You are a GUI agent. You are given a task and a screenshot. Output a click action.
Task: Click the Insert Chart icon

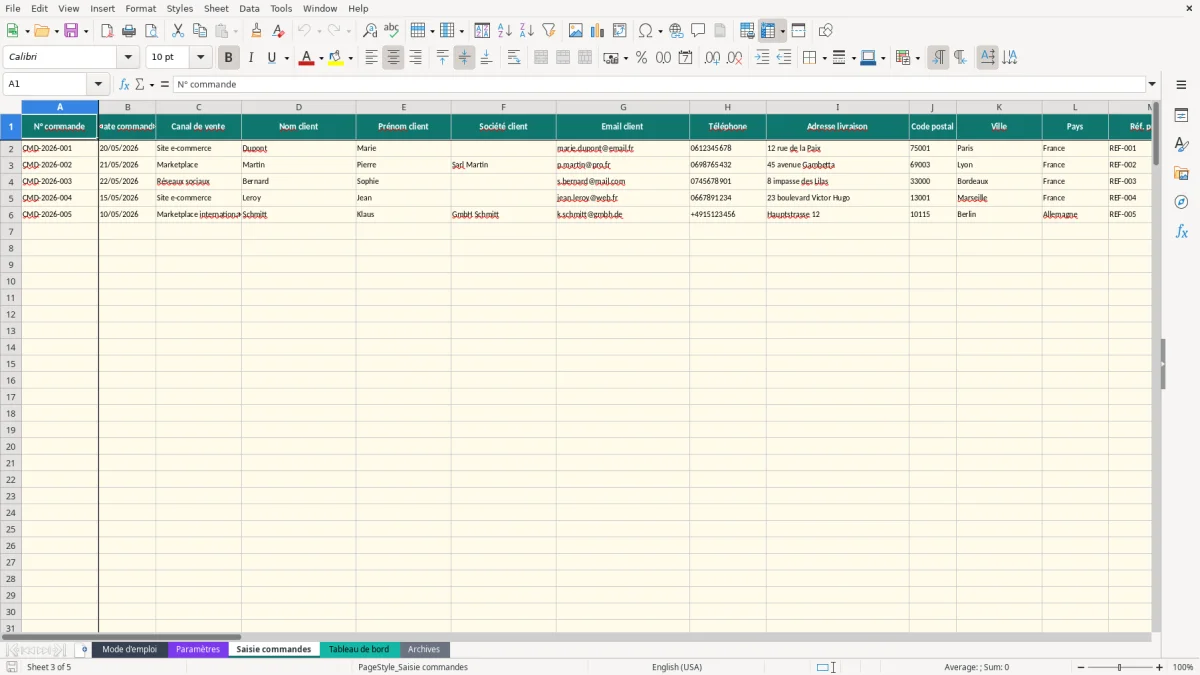598,31
